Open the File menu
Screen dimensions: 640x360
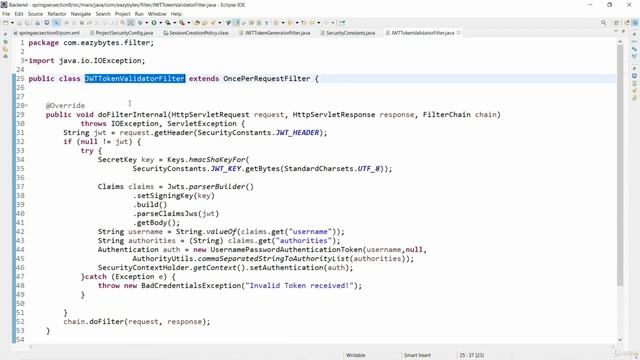pyautogui.click(x=6, y=14)
